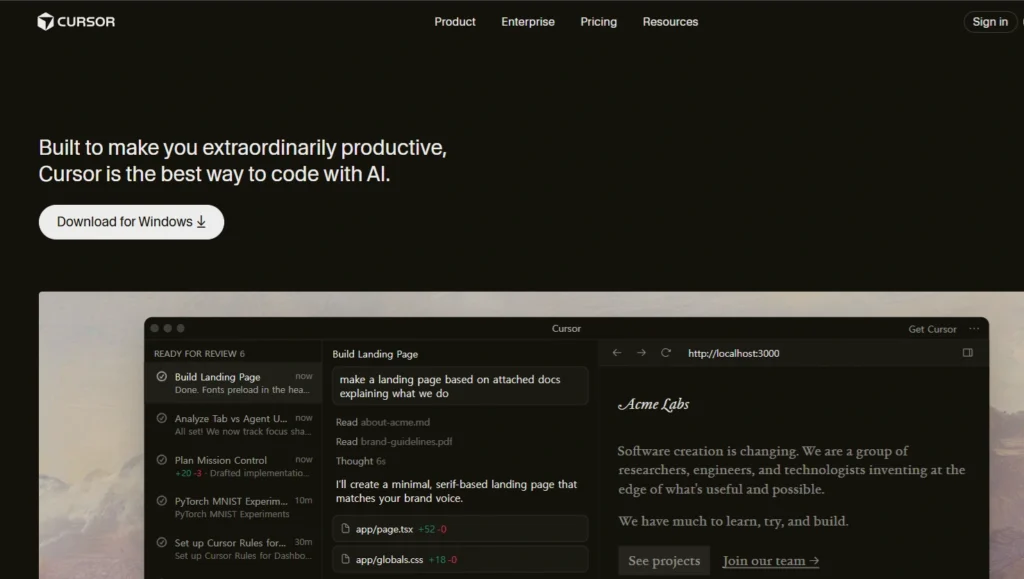Click back arrow in preview browser
The width and height of the screenshot is (1024, 579).
pos(616,352)
